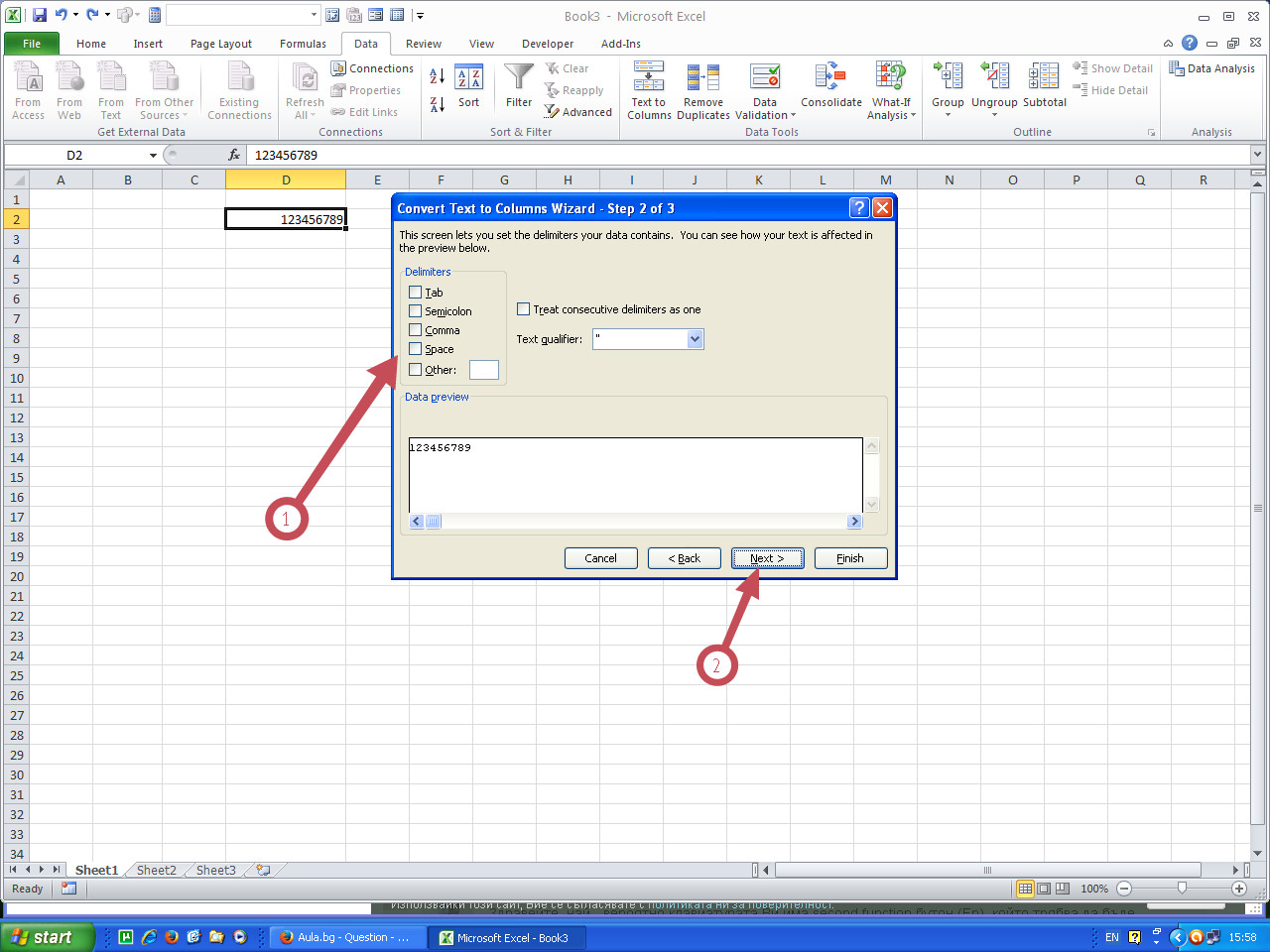Click the zoom slider handle
Viewport: 1270px width, 952px height.
(x=1182, y=889)
